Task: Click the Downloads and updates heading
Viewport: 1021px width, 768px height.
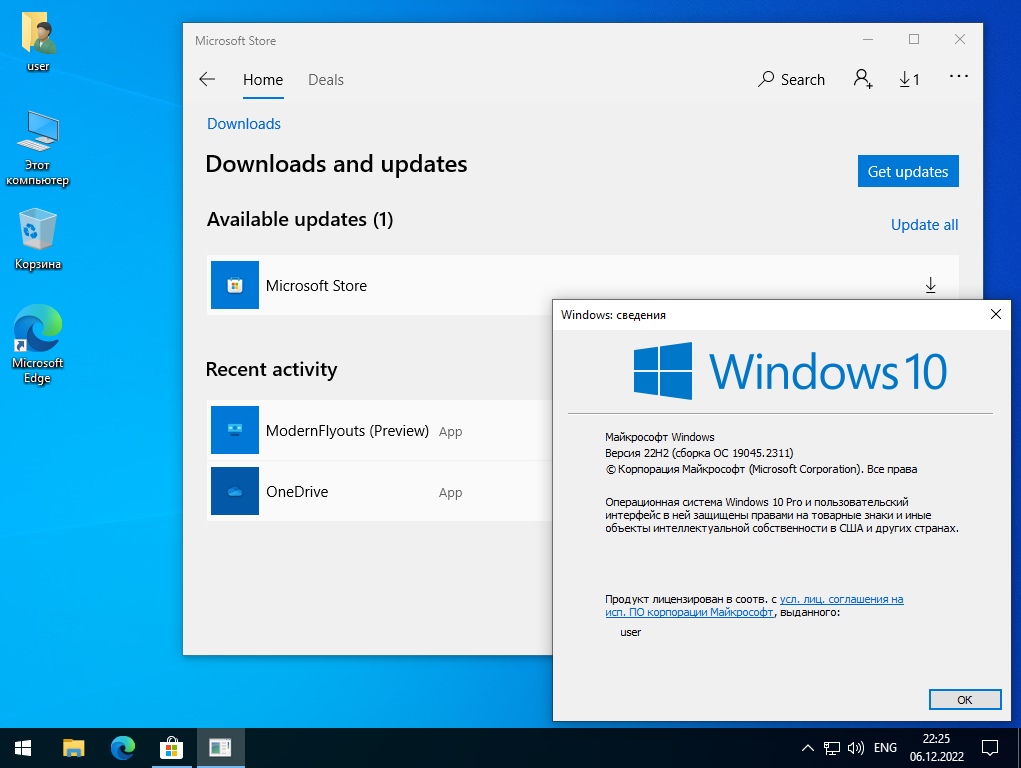Action: point(336,164)
